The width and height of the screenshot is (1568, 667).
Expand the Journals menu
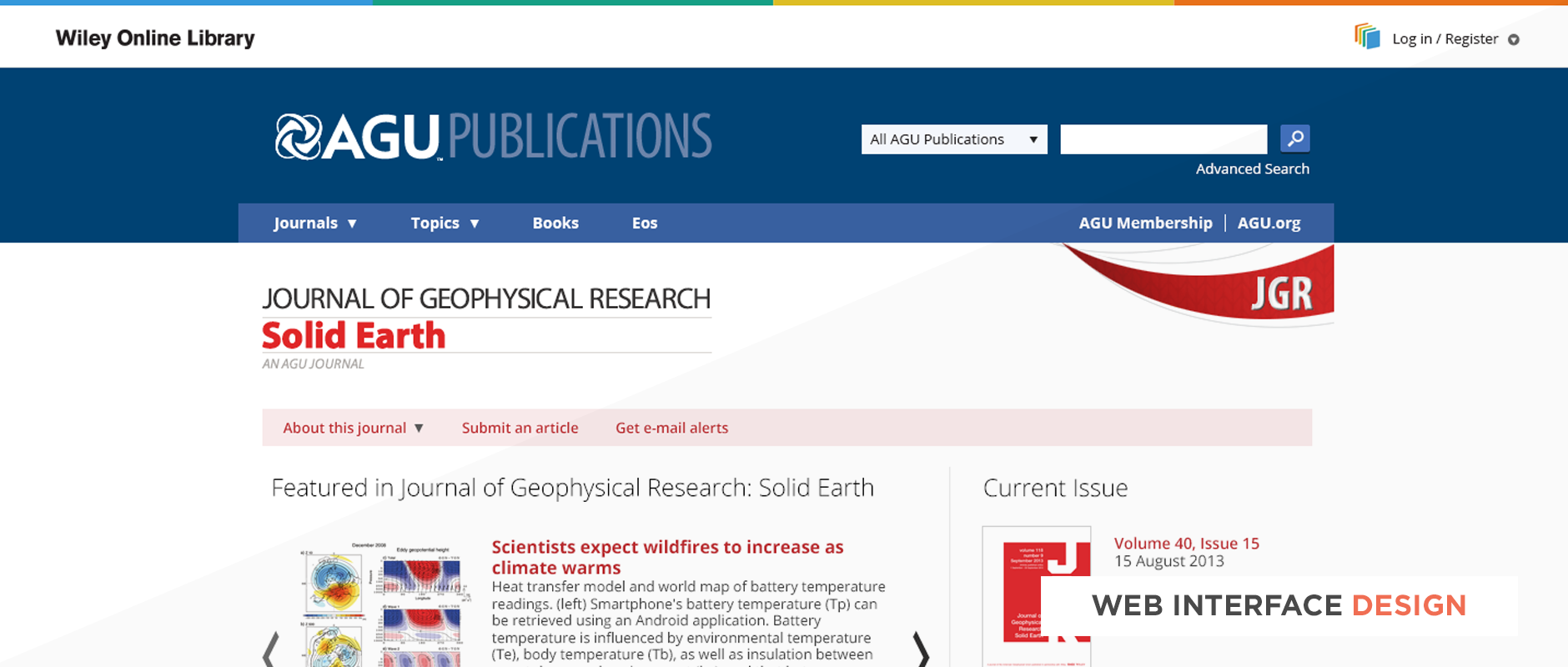pos(314,223)
